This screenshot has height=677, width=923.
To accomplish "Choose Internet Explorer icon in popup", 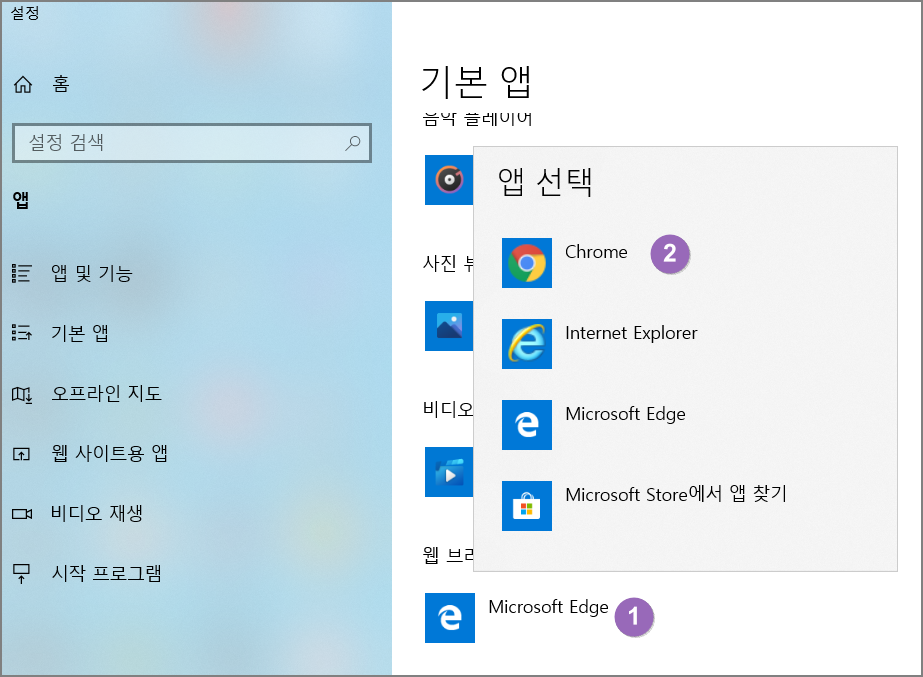I will click(x=527, y=344).
